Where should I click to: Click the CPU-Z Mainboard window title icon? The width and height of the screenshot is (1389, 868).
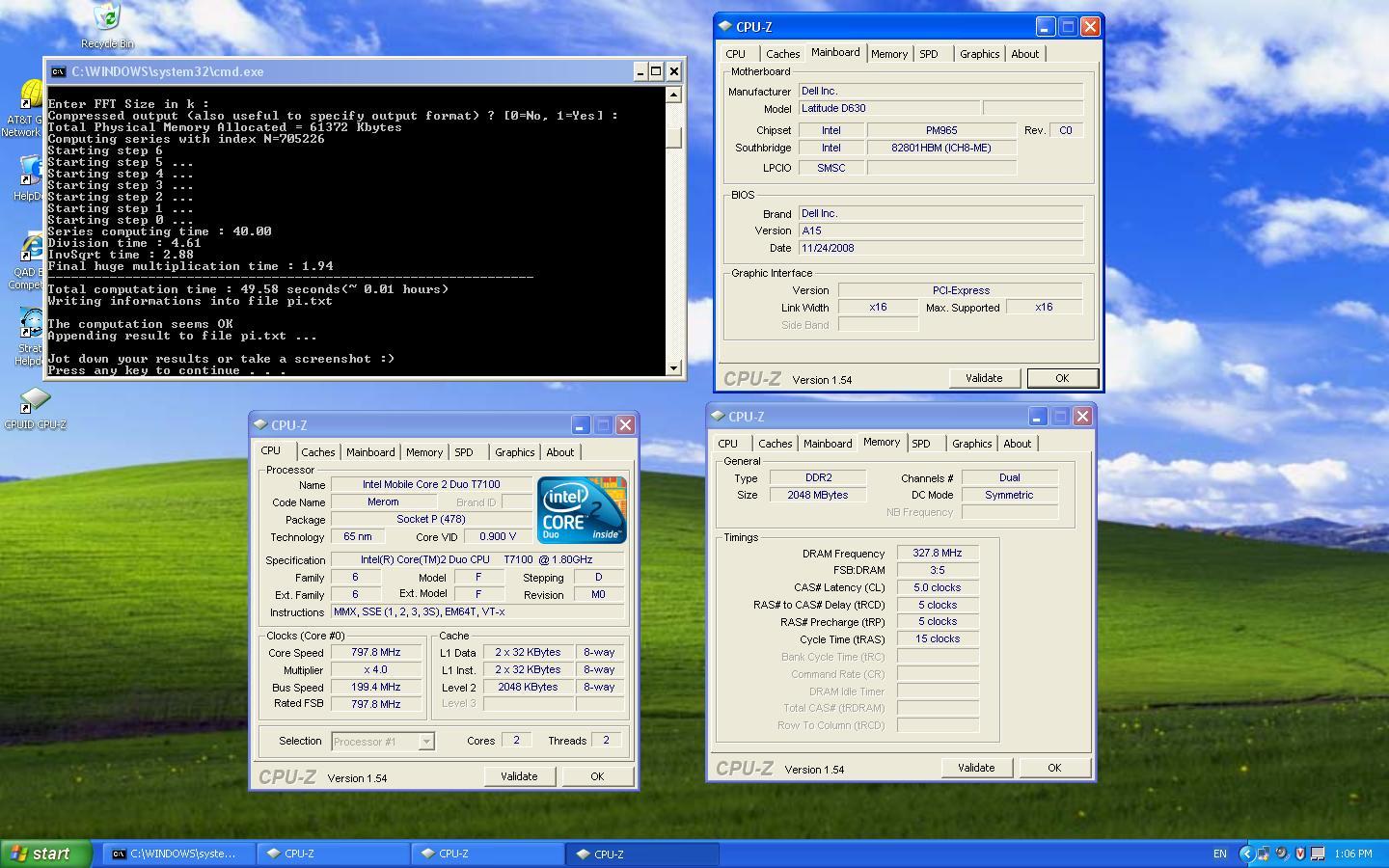click(725, 27)
